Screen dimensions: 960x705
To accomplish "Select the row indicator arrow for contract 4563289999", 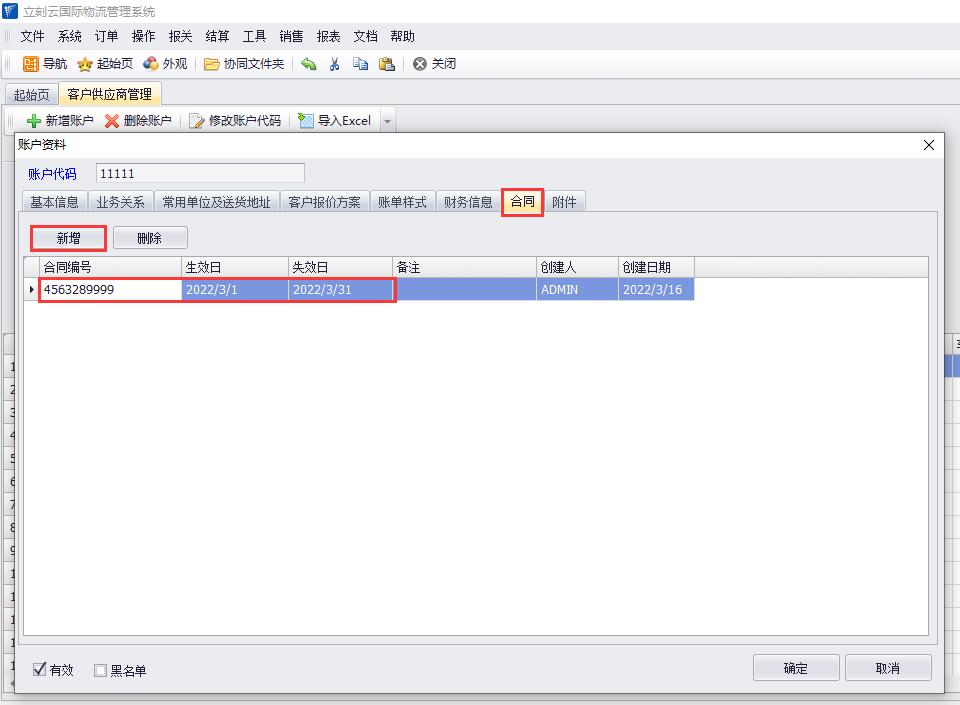I will click(x=31, y=290).
